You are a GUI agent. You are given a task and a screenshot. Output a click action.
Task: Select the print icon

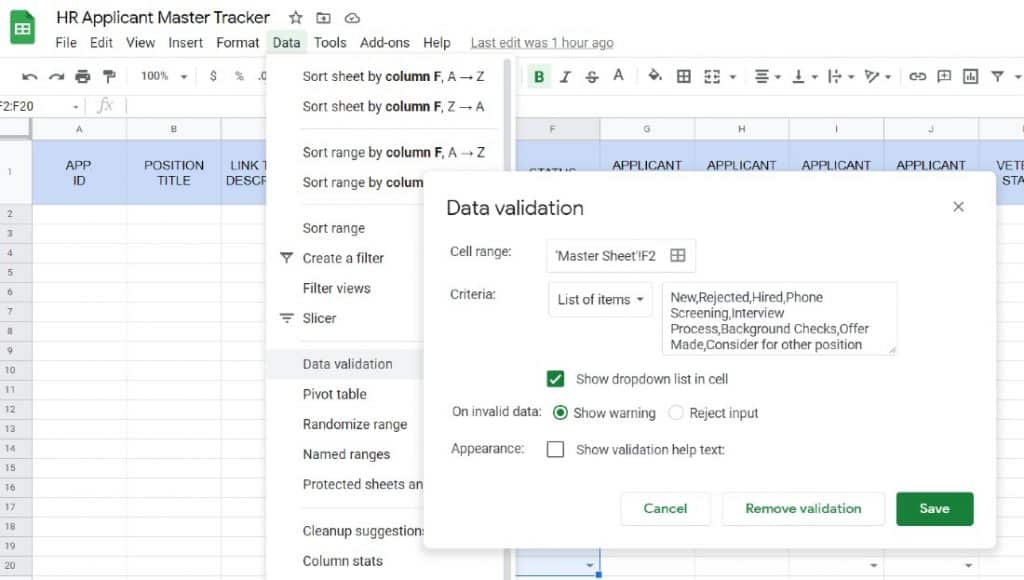(84, 76)
